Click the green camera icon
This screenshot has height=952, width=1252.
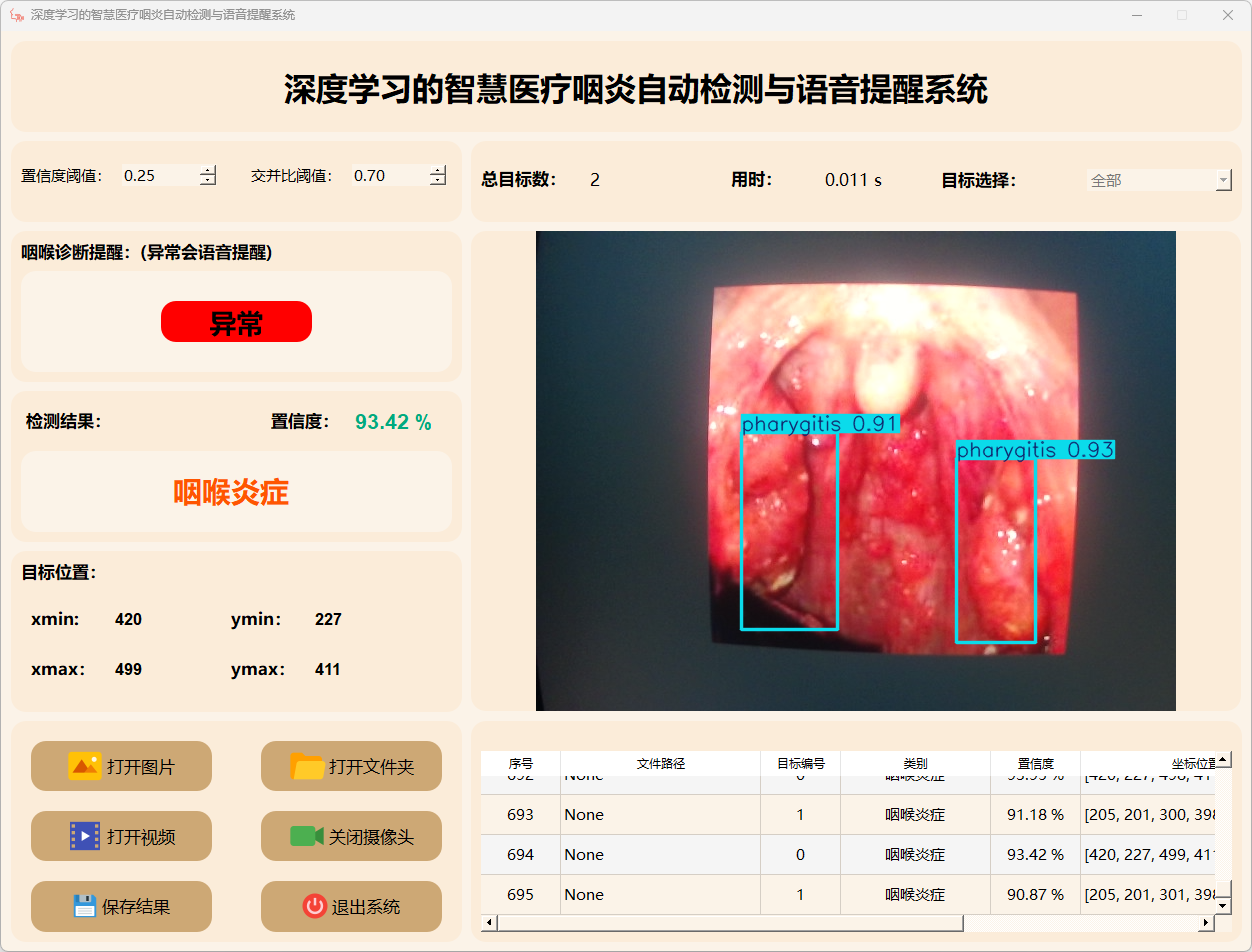point(306,836)
